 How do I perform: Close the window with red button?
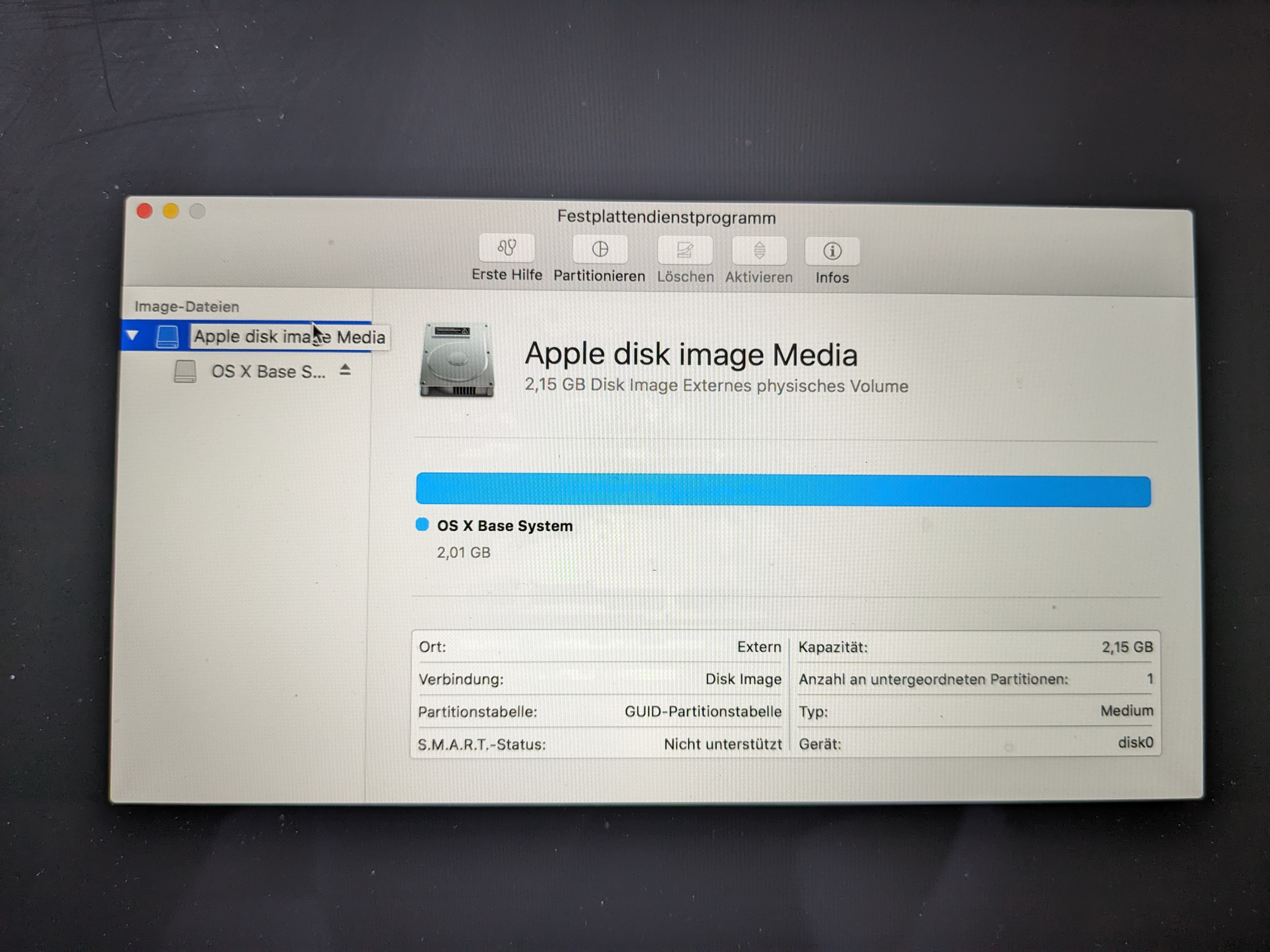coord(145,211)
